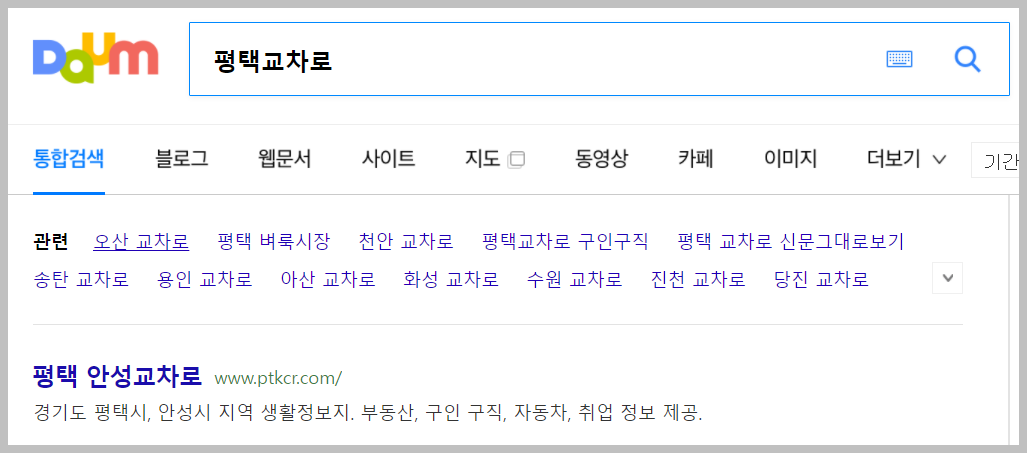
Task: Open related search 평택 벼룩시장
Action: (274, 242)
